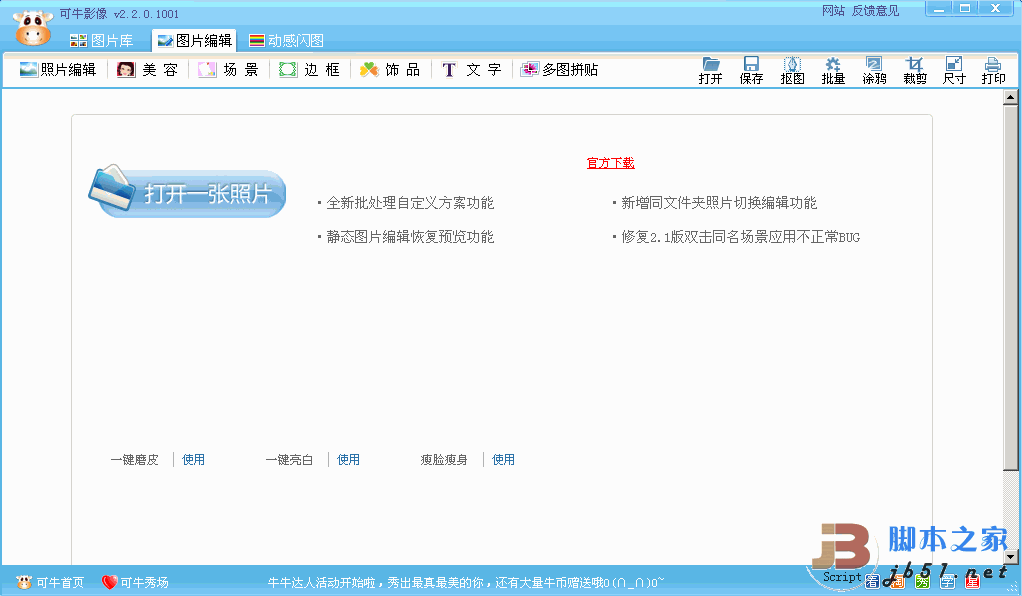1022x596 pixels.
Task: Click the 牛牛达人活动 announcement text
Action: (466, 582)
